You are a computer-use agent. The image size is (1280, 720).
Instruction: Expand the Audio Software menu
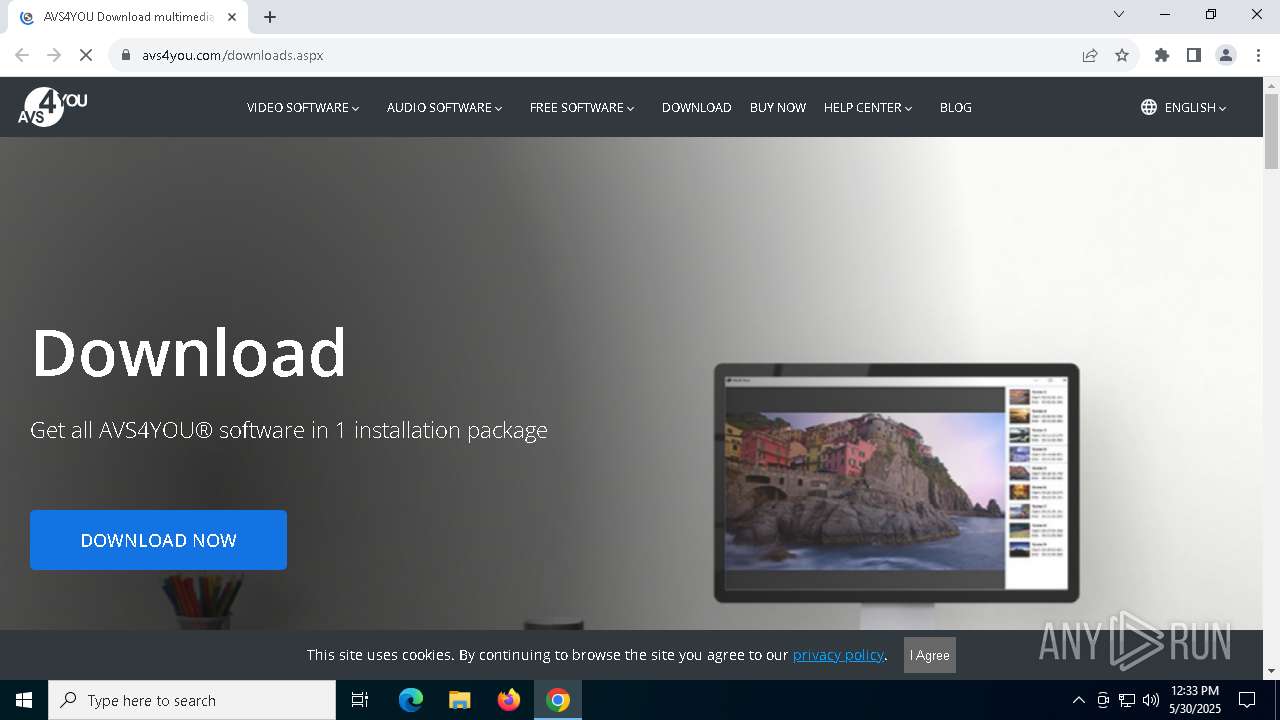[445, 107]
